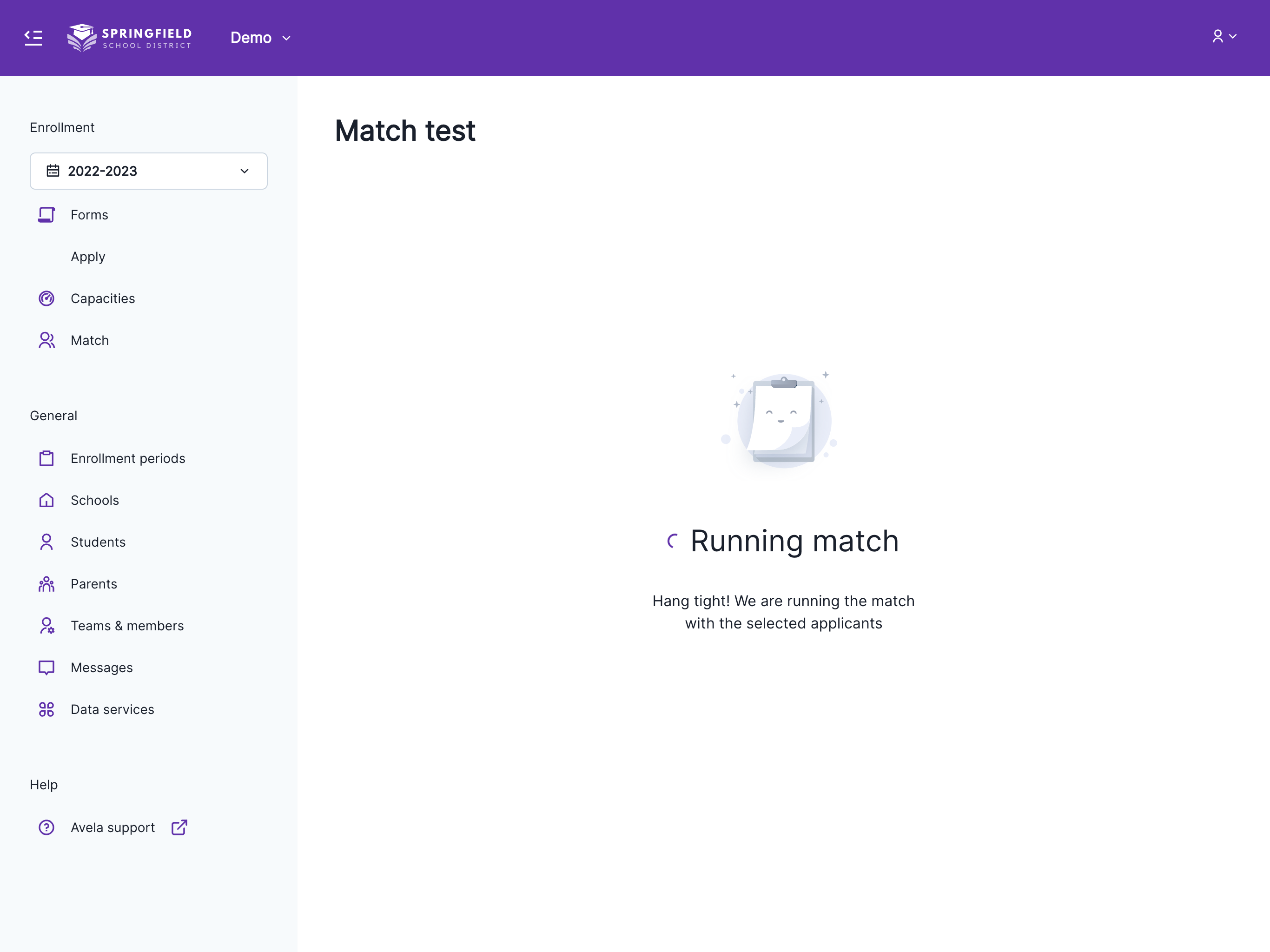Screen dimensions: 1270x952
Task: Click the Enrollment periods clipboard icon
Action: (x=46, y=458)
